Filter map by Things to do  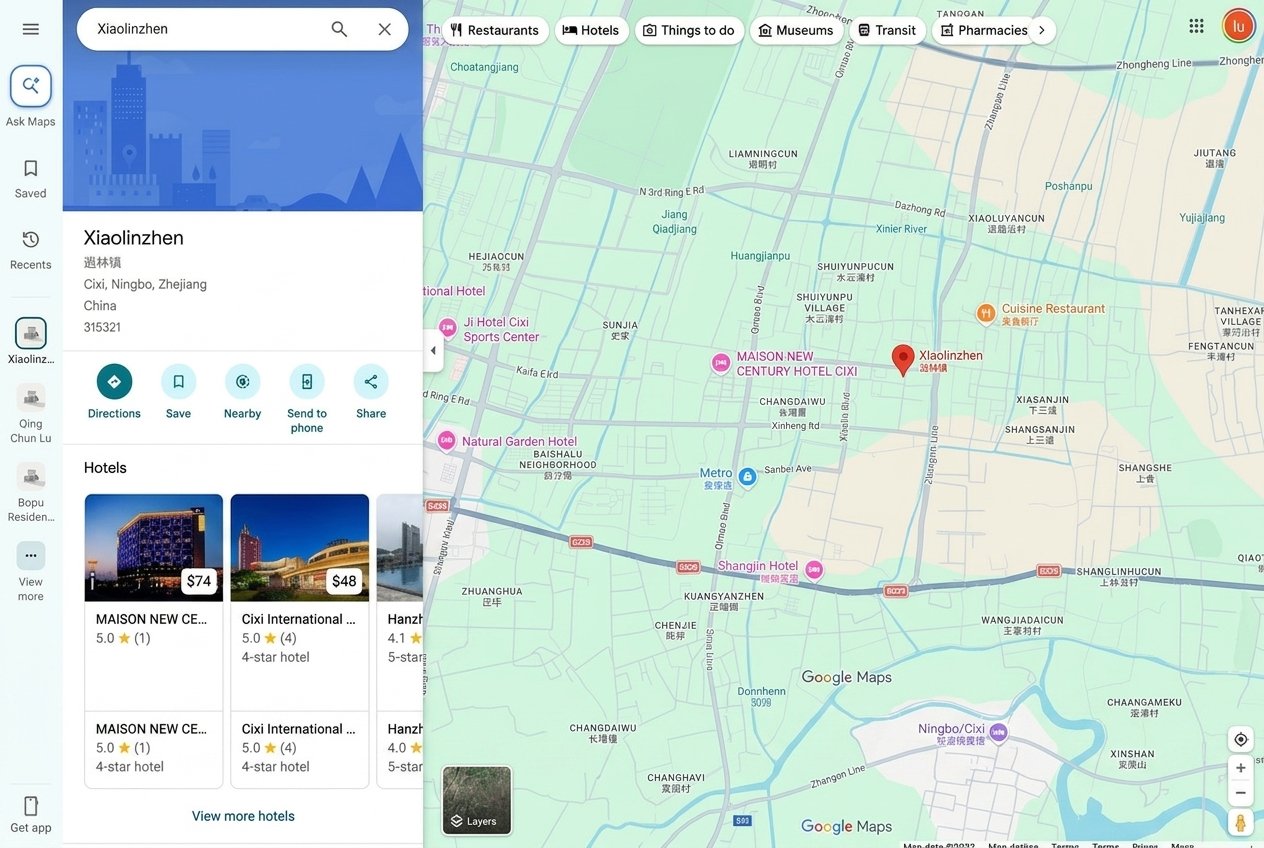pyautogui.click(x=689, y=30)
